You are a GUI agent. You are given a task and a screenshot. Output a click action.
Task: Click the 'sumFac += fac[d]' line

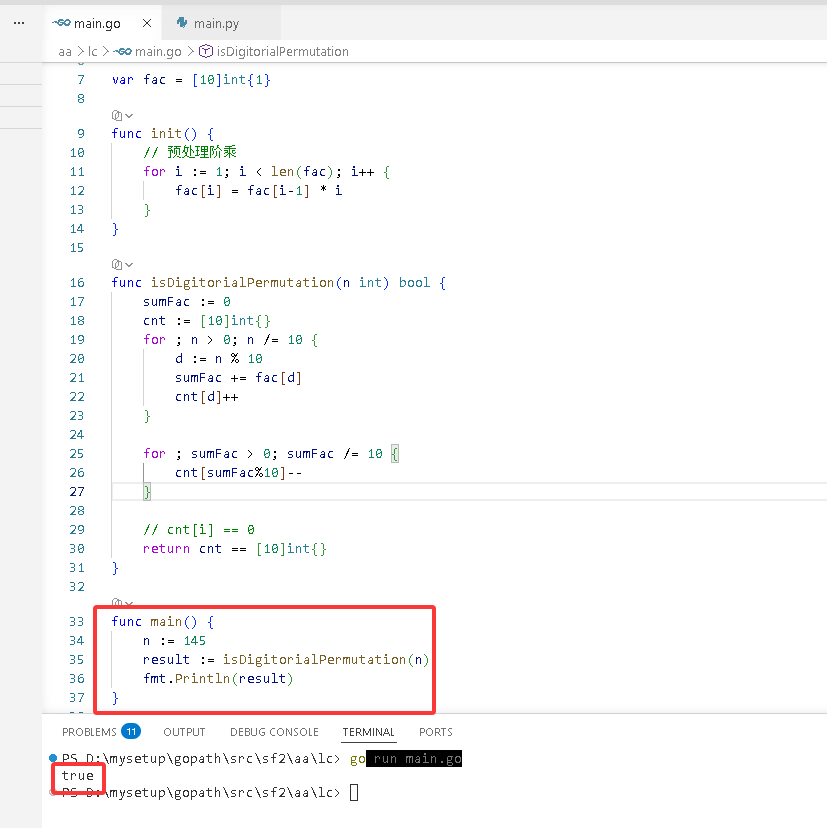(238, 378)
